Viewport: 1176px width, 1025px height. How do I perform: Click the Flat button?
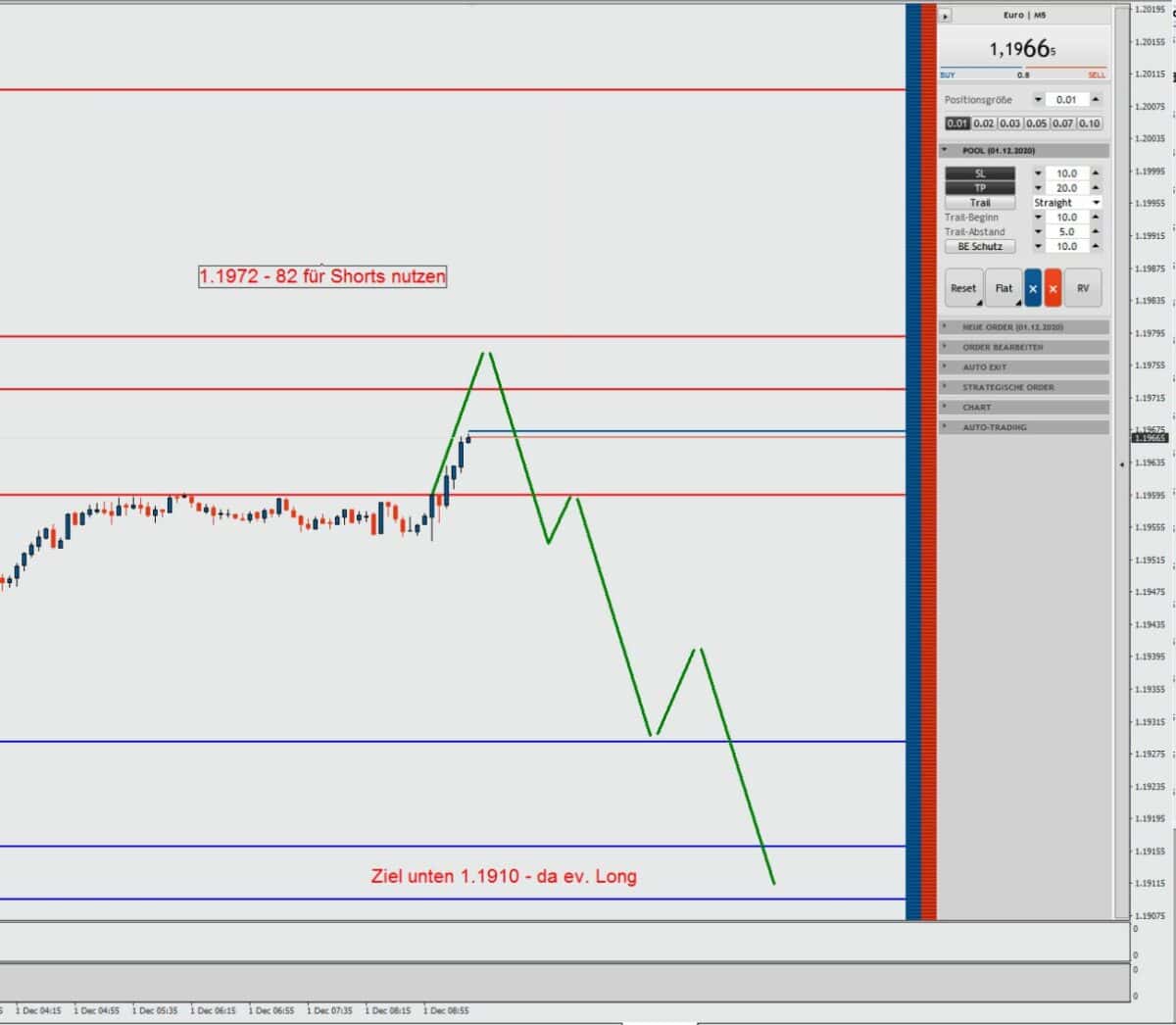[1004, 288]
